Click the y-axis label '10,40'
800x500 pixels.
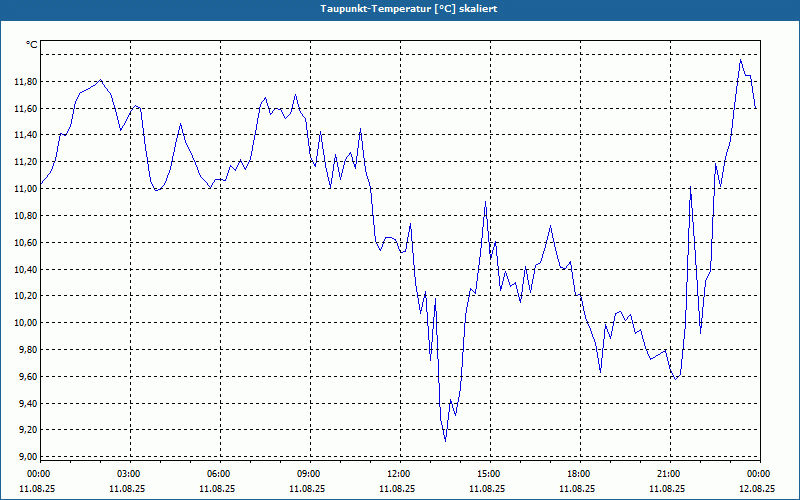26,269
